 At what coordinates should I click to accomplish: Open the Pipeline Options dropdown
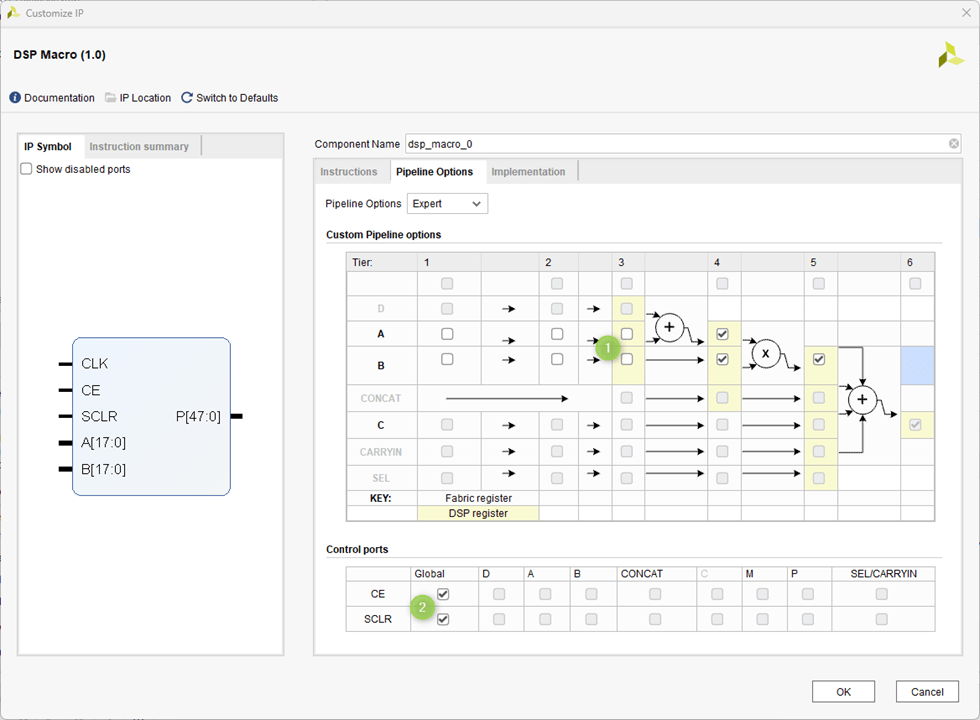pos(447,204)
